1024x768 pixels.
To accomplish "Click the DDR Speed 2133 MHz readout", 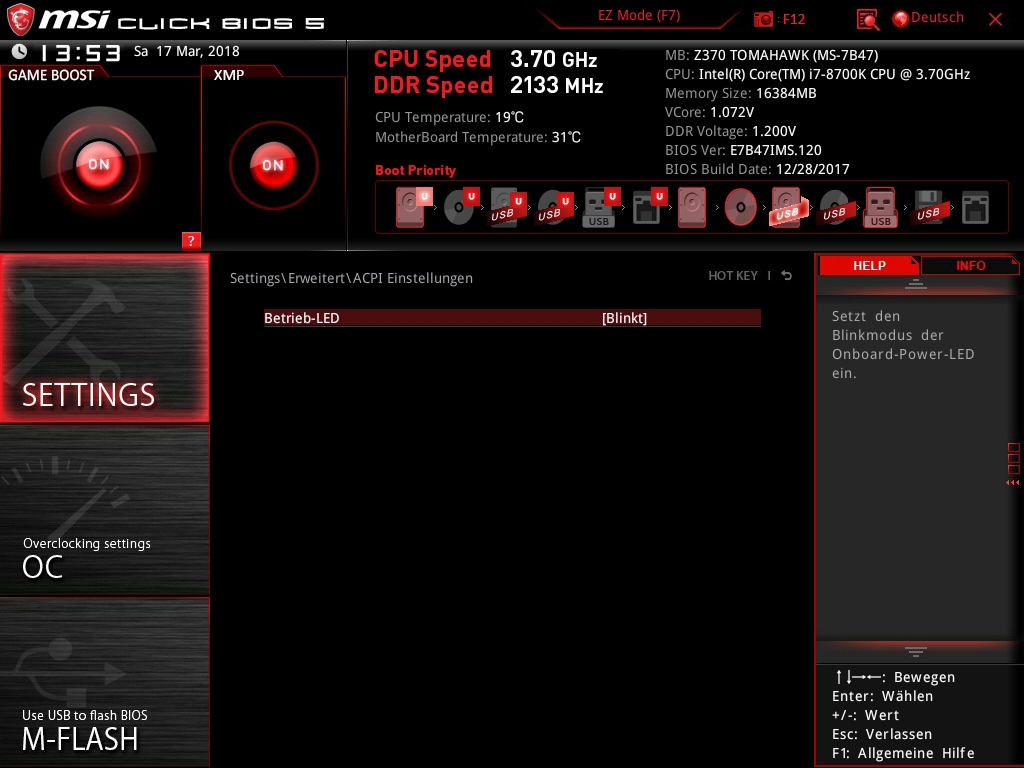I will point(488,86).
